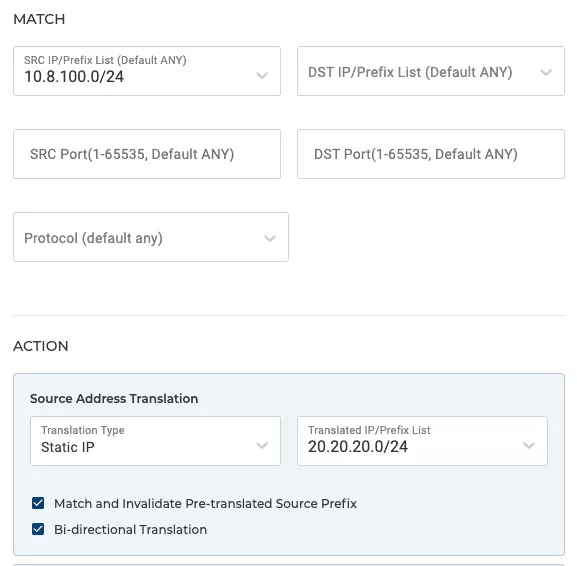Uncheck Match and Invalidate Pre-translated Source Prefix checkbox
The image size is (577, 566).
[38, 503]
